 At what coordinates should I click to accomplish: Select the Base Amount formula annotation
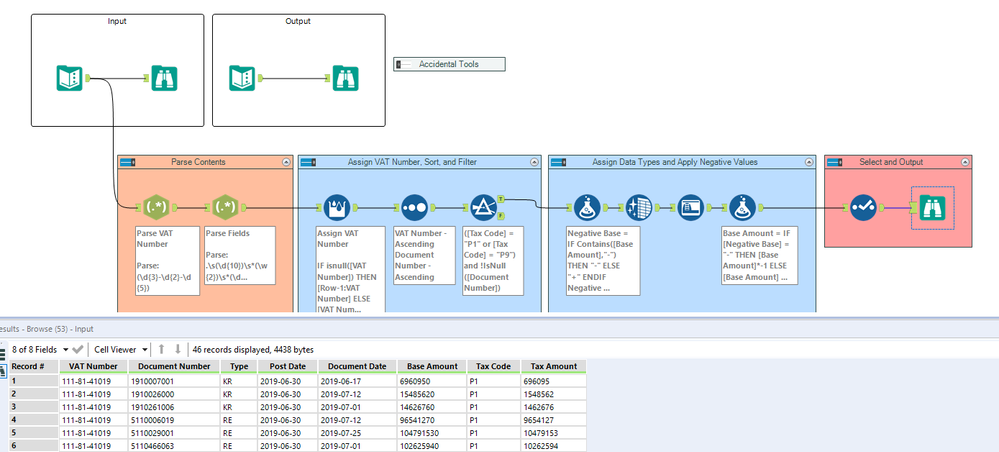tap(759, 255)
